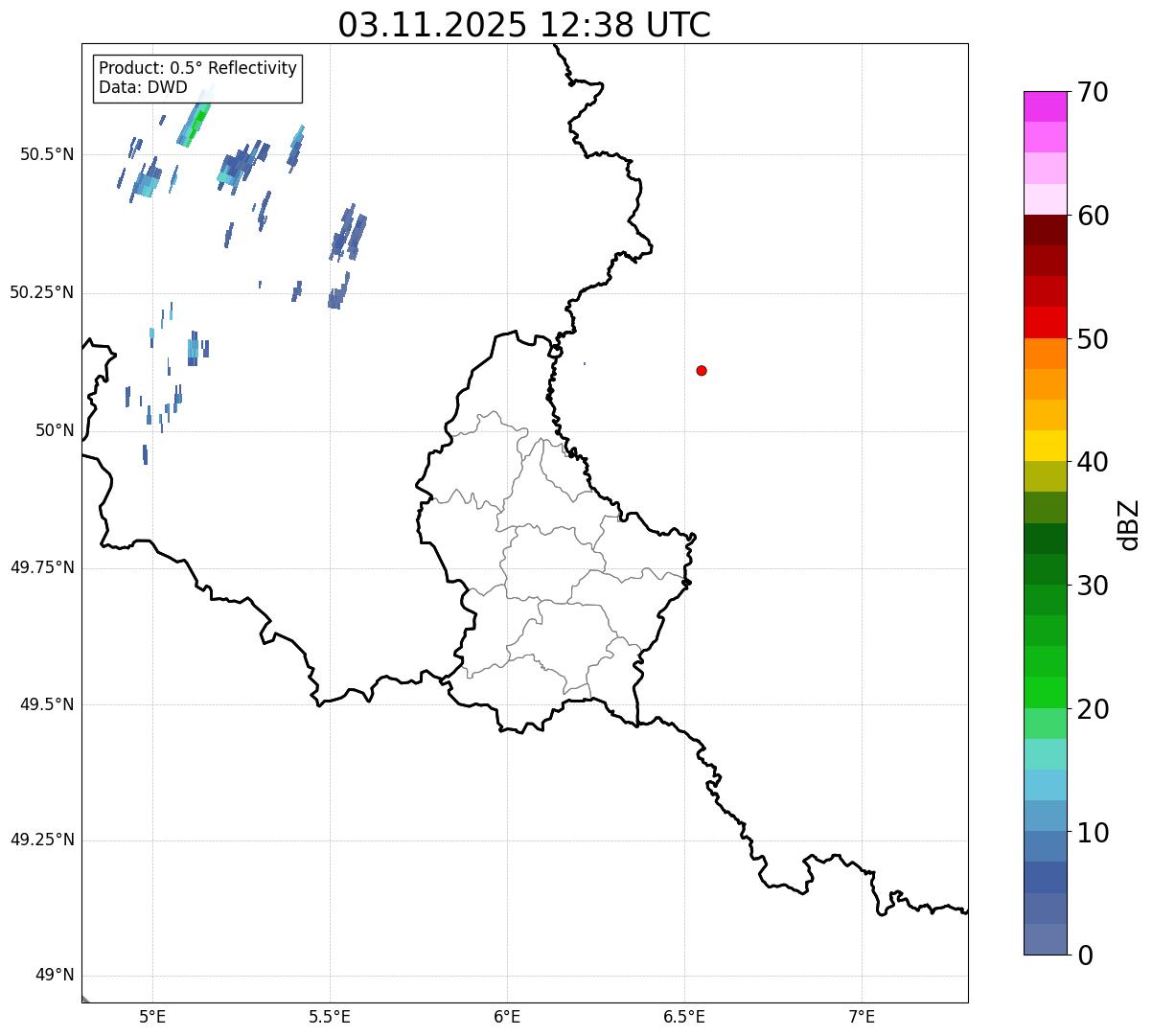Click the magenta top colorbar segment
Screen dimensions: 1152x1036
pyautogui.click(x=1045, y=106)
